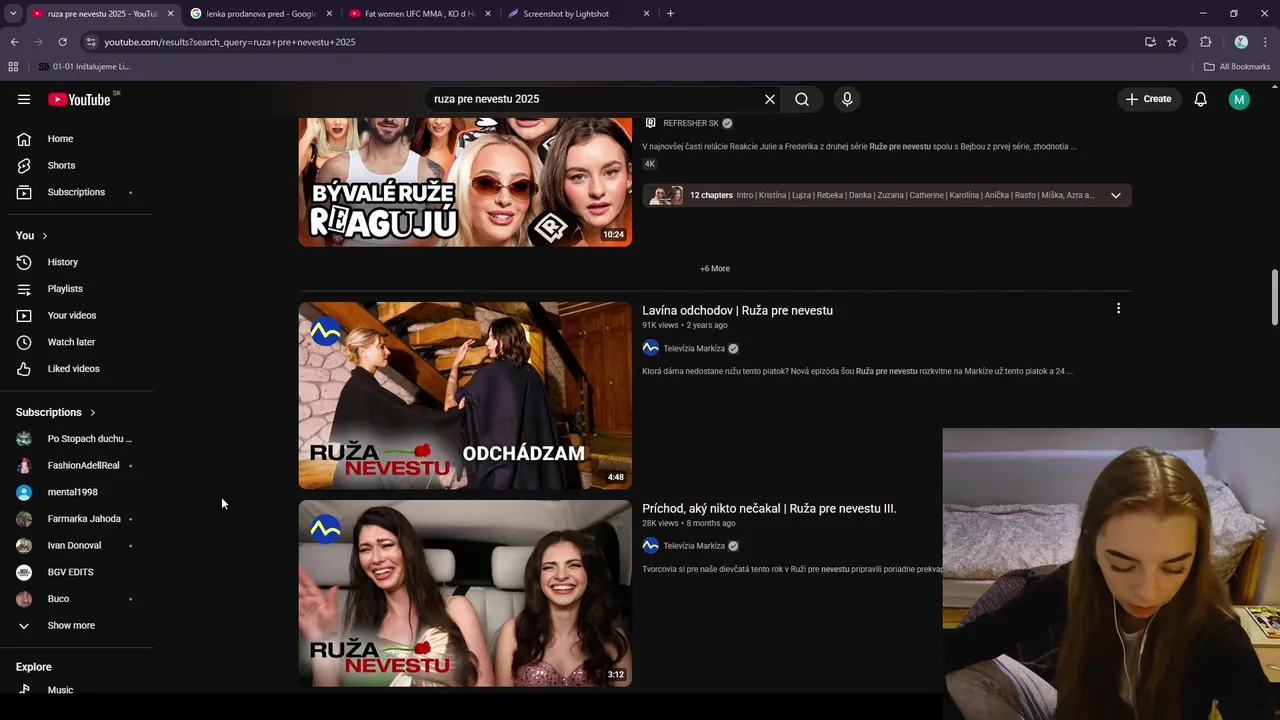Viewport: 1280px width, 720px height.
Task: Start voice search with microphone
Action: point(847,99)
